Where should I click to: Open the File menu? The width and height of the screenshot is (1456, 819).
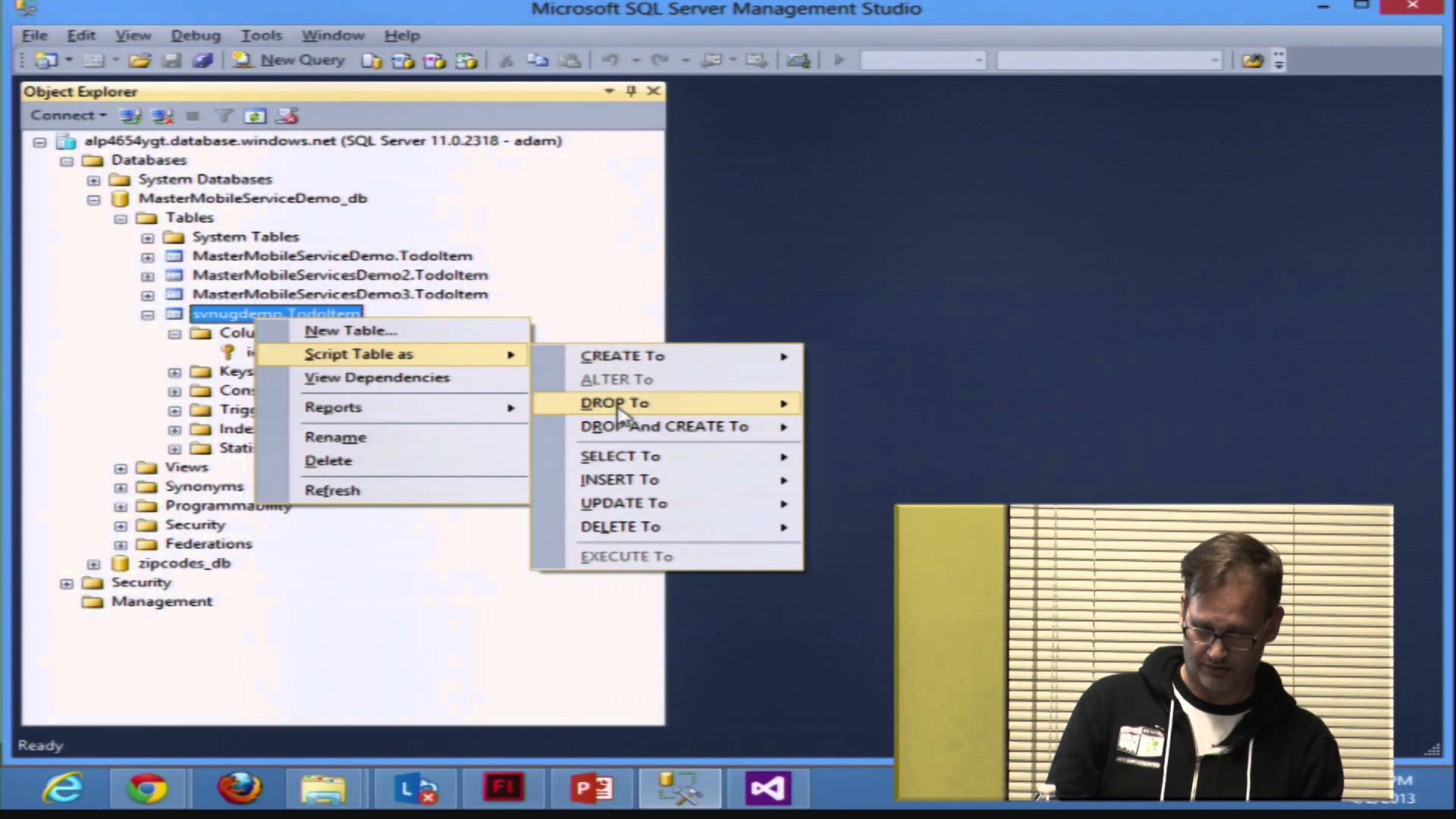point(35,36)
